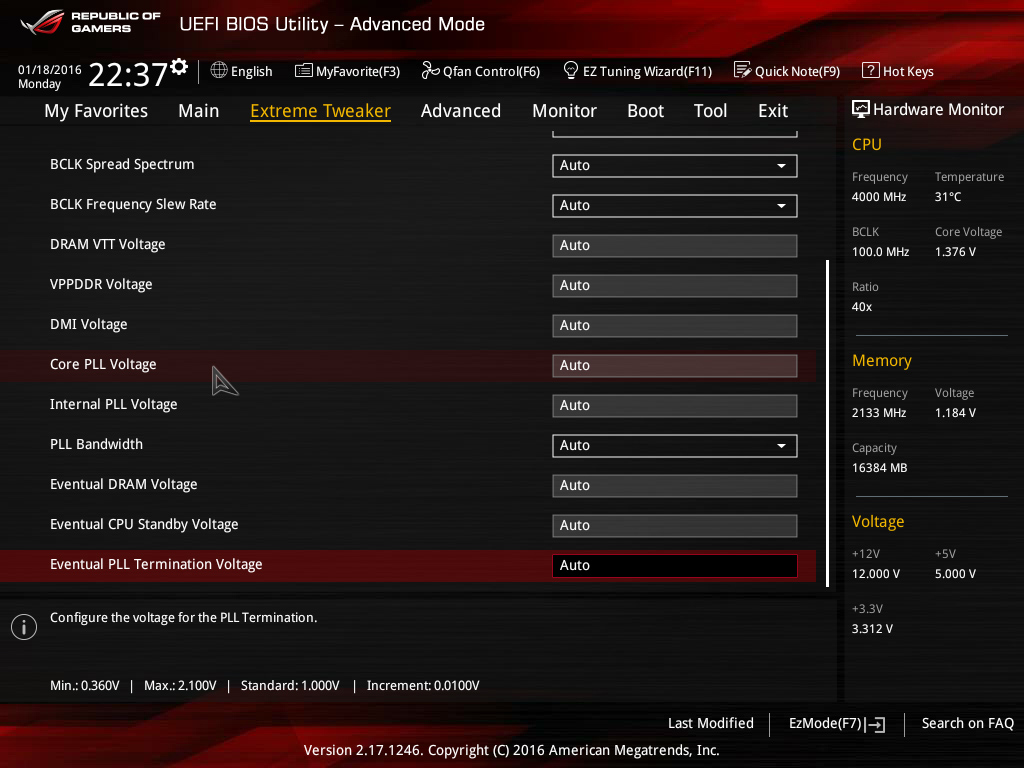Screen dimensions: 1024x768
Task: Switch to the Monitor tab
Action: click(564, 111)
